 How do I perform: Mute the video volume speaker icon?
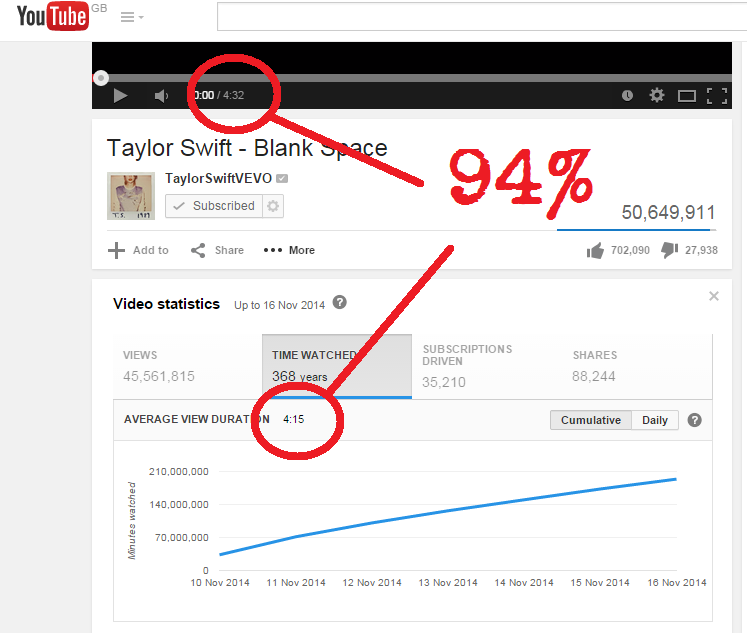(x=162, y=96)
